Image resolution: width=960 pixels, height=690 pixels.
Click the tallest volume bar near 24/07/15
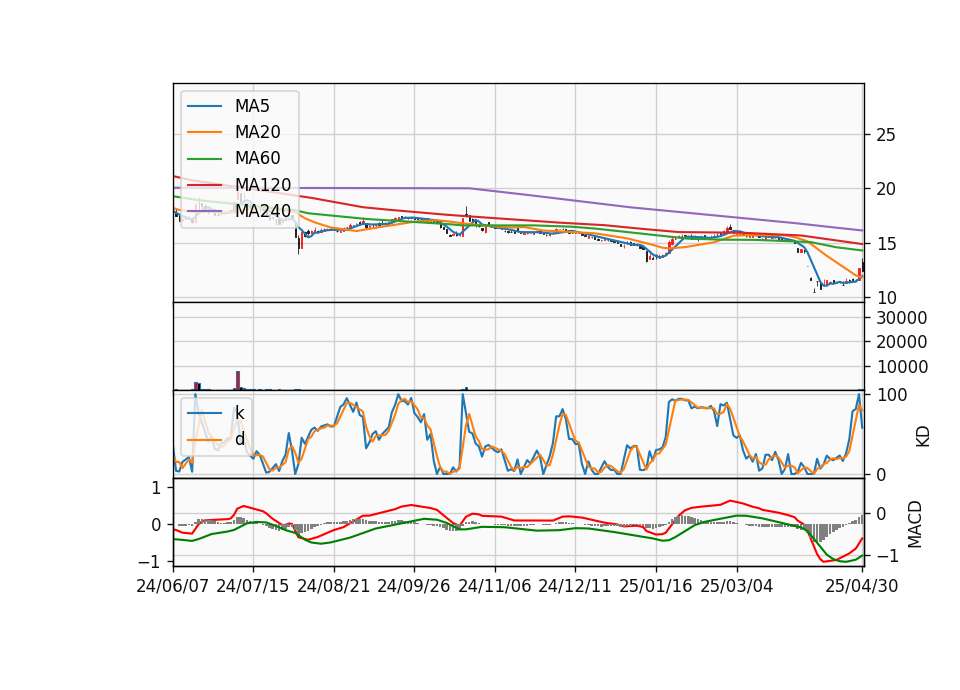238,380
